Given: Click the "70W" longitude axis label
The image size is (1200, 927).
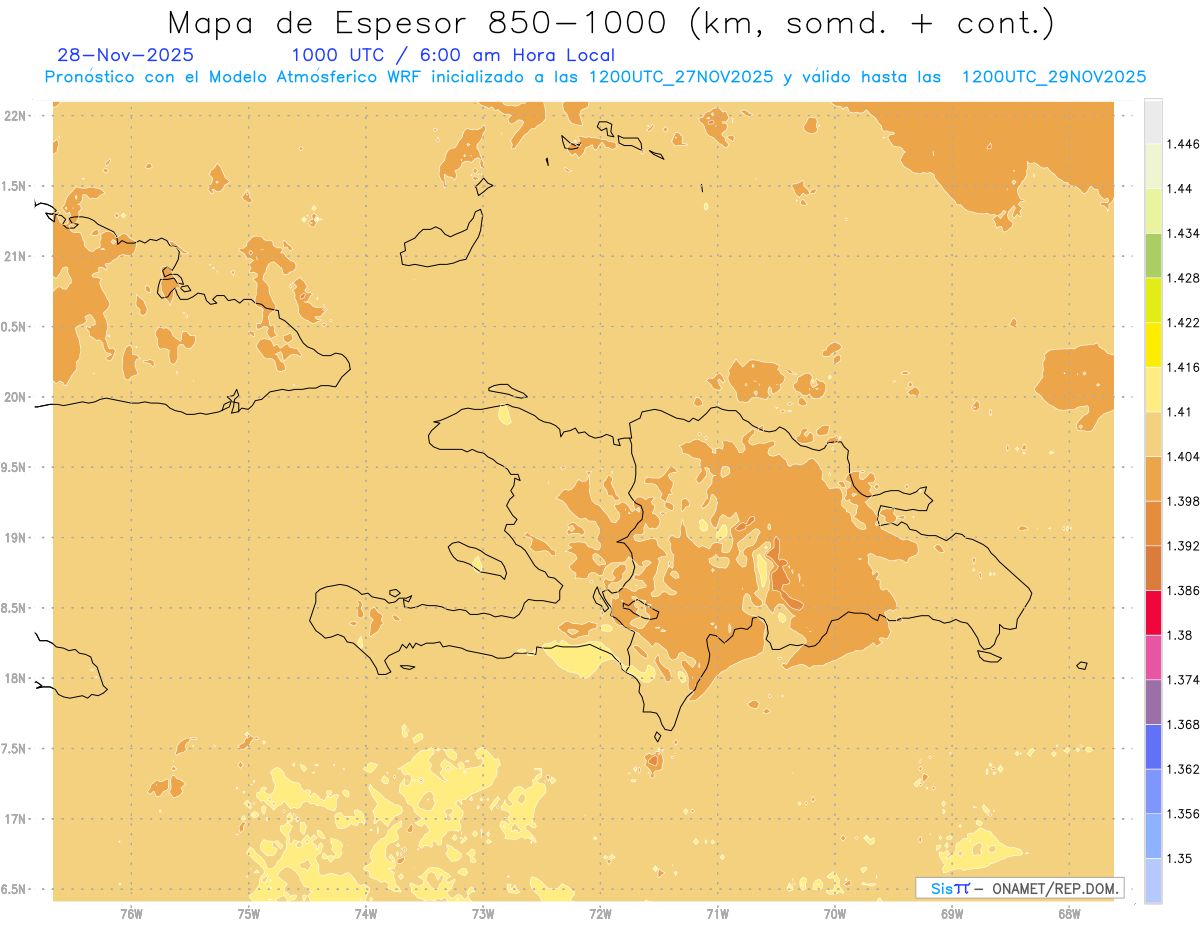Looking at the screenshot, I should 834,913.
